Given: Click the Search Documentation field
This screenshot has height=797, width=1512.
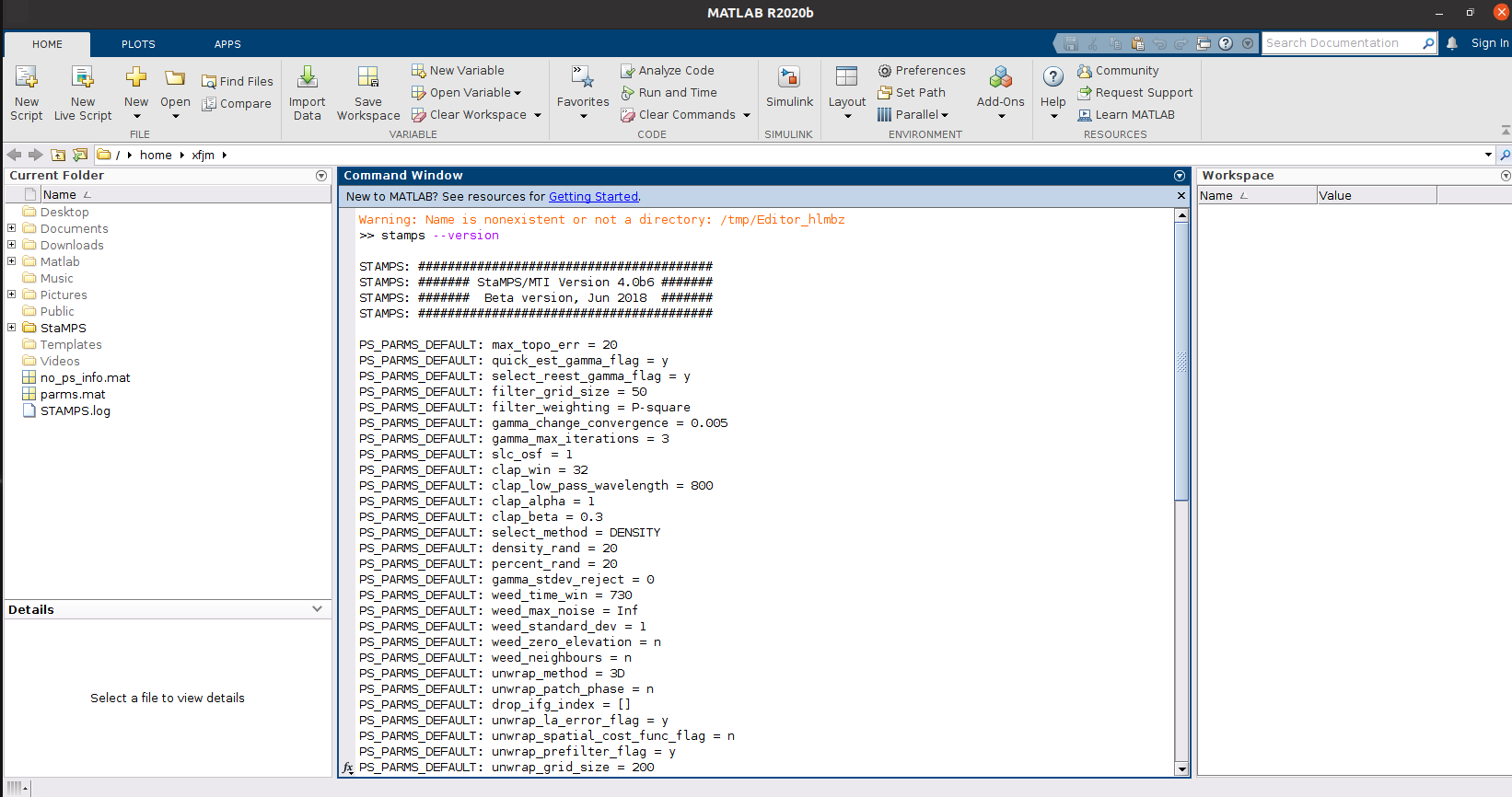Looking at the screenshot, I should tap(1342, 43).
